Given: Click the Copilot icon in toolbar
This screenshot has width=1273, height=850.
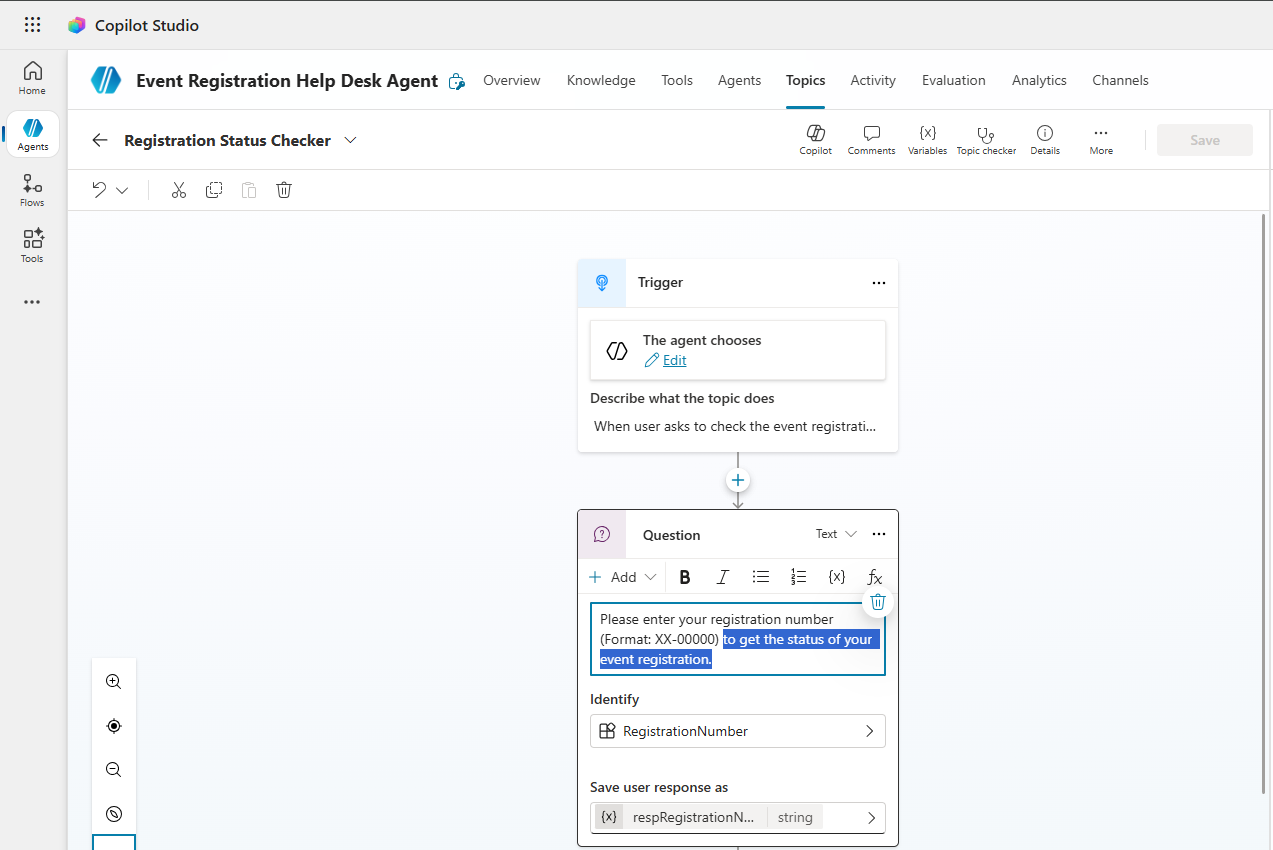Looking at the screenshot, I should coord(815,139).
